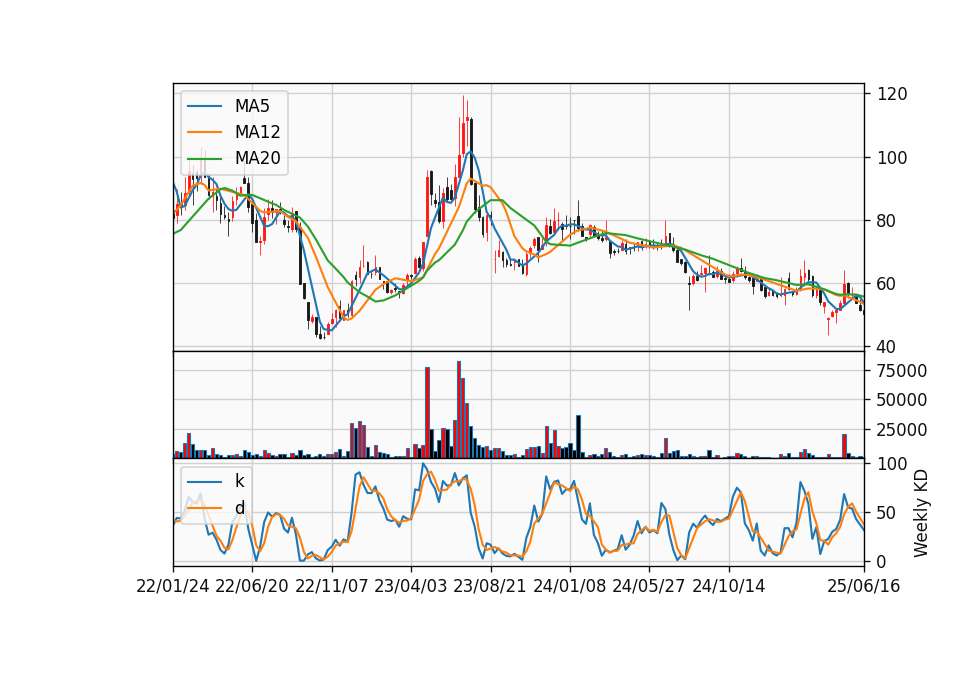Click the 23/08/21 date tick label
The image size is (960, 690).
pos(490,587)
